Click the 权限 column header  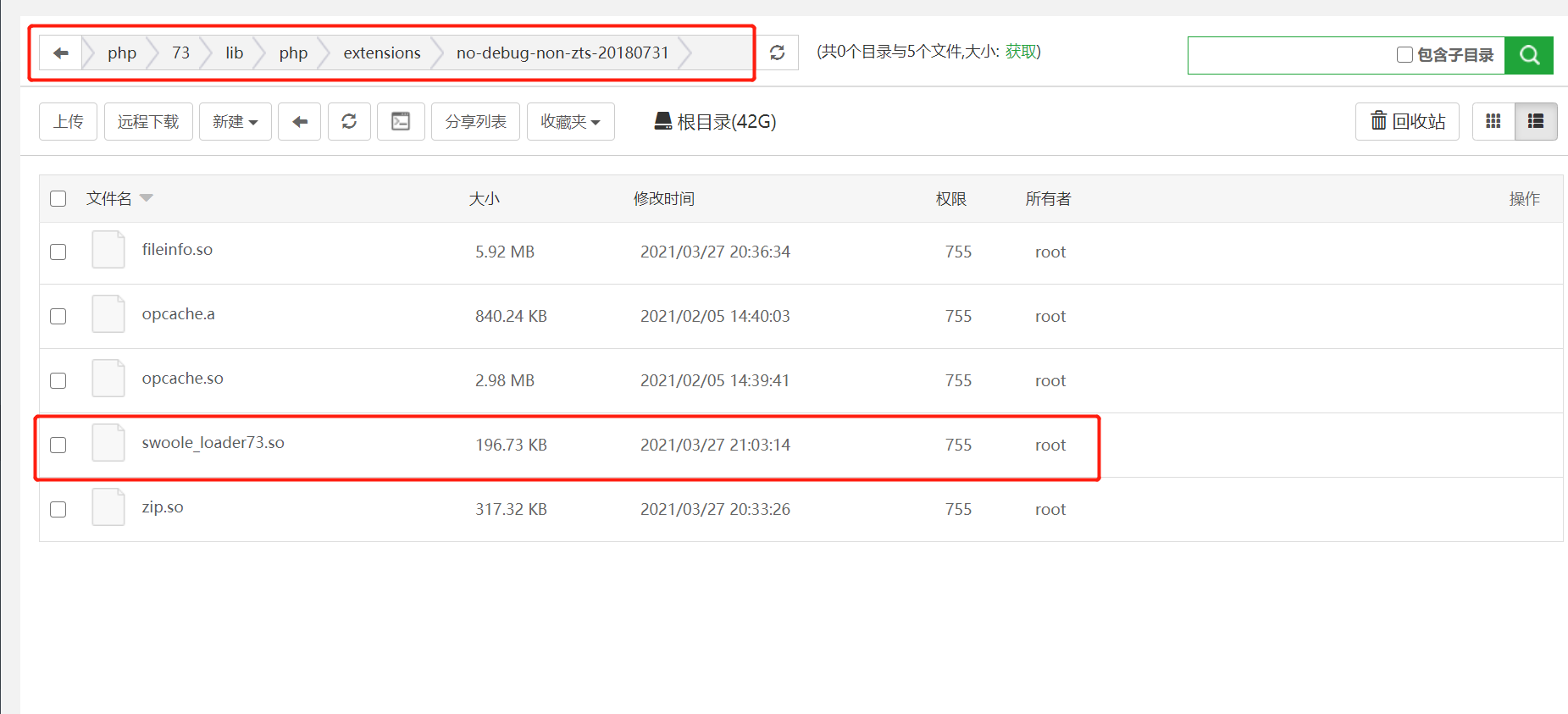pyautogui.click(x=951, y=199)
